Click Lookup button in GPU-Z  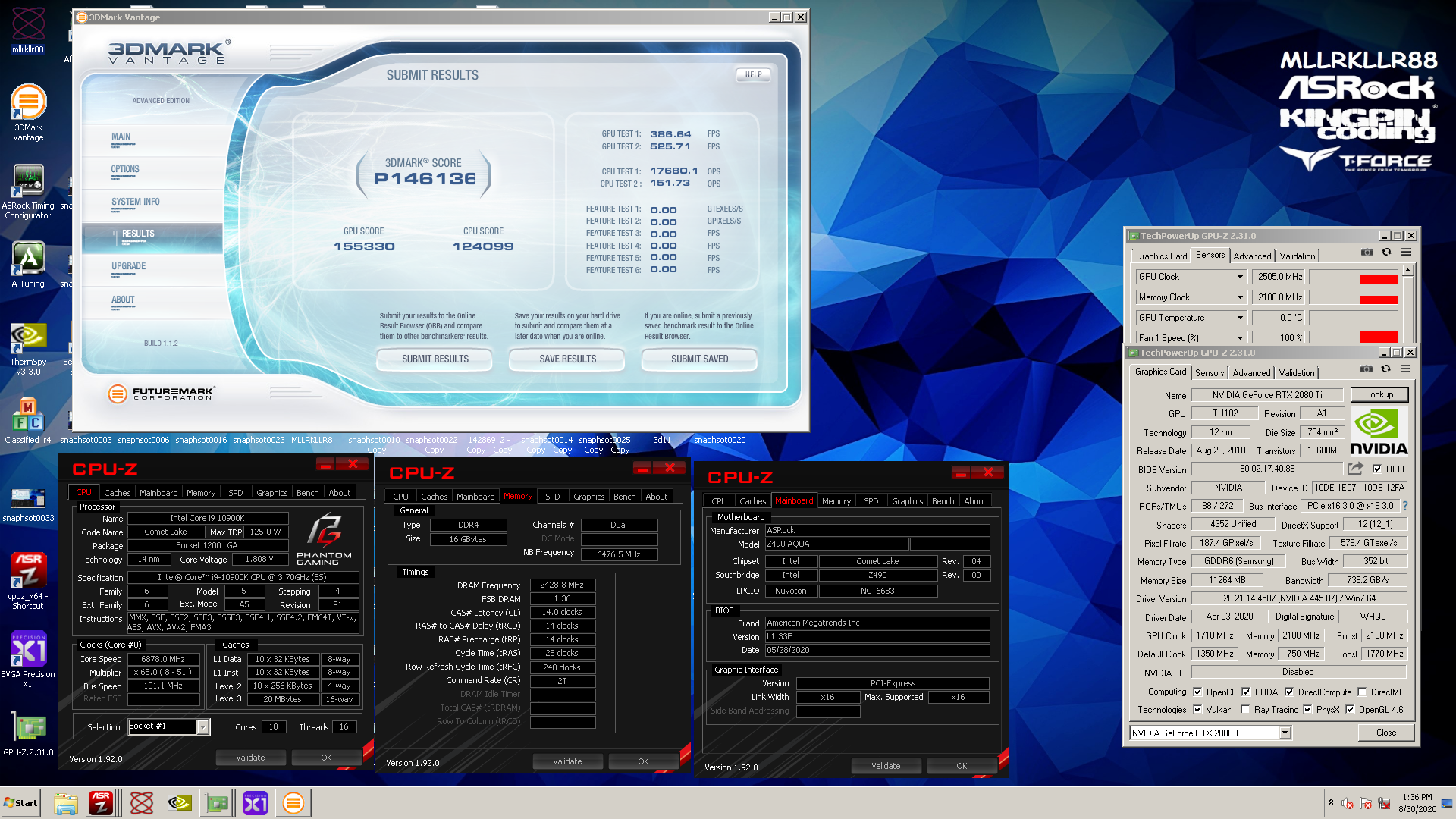point(1379,394)
